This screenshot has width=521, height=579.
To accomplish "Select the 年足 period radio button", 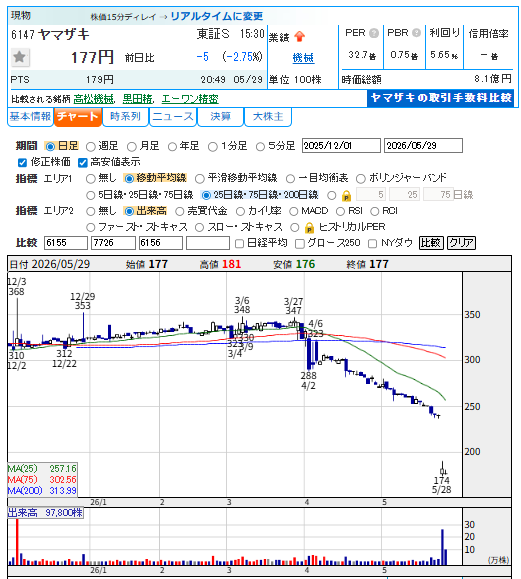I will coord(172,147).
